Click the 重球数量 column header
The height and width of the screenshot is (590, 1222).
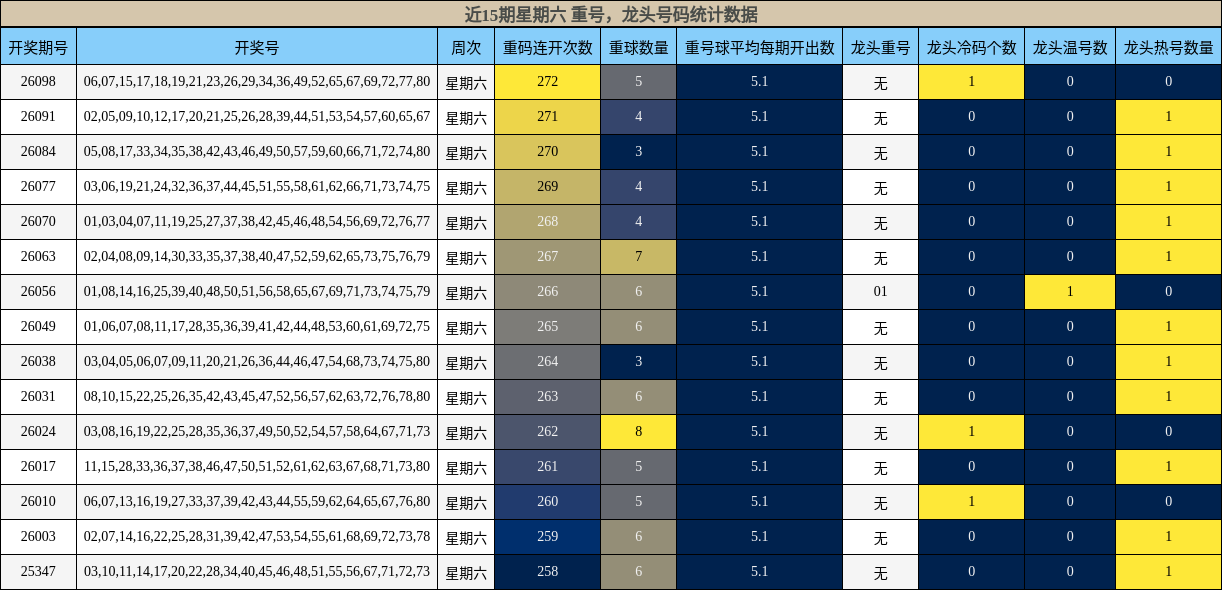(x=637, y=45)
